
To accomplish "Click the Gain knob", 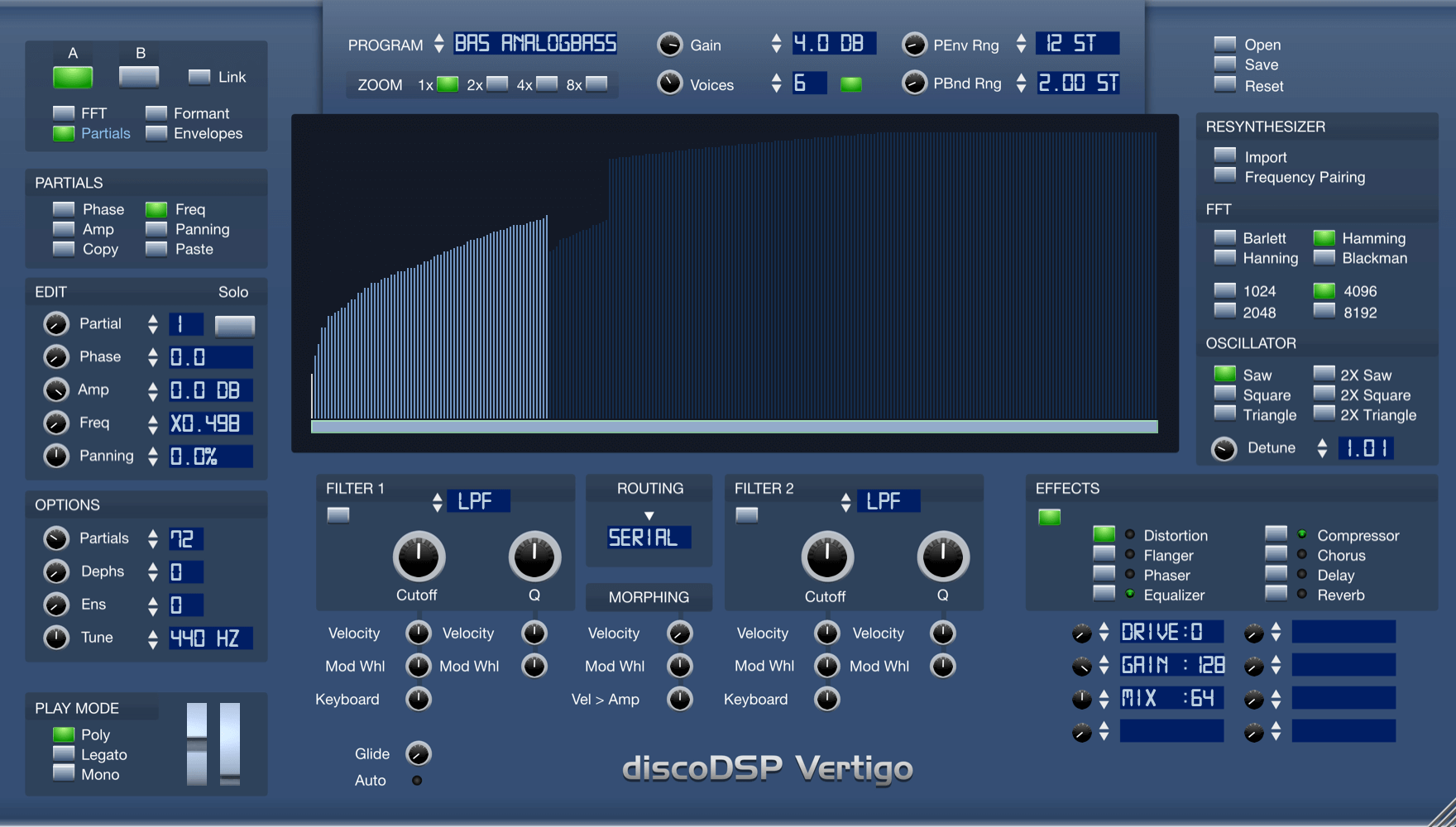I will tap(669, 45).
